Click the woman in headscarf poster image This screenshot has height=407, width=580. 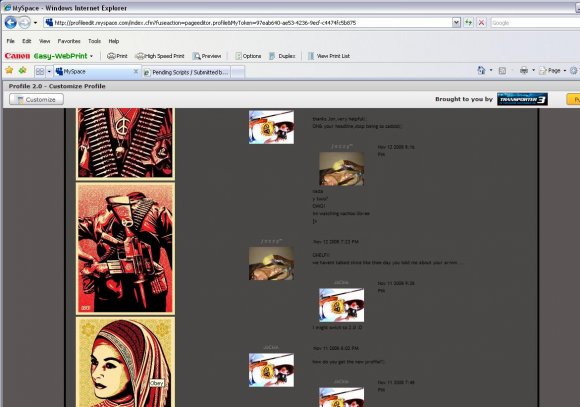[x=125, y=362]
